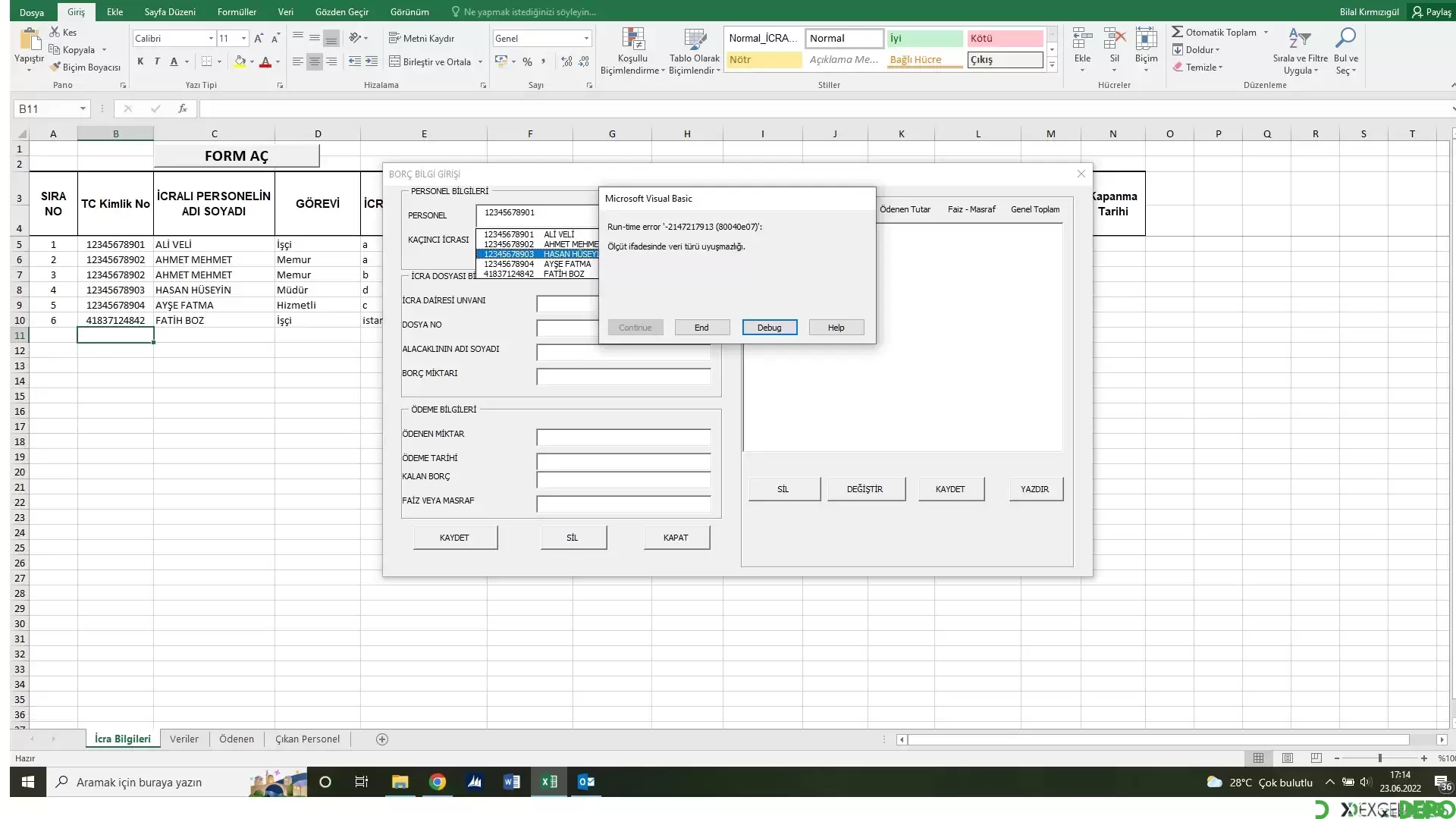1456x819 pixels.
Task: Open the font name Calibri dropdown
Action: click(211, 38)
